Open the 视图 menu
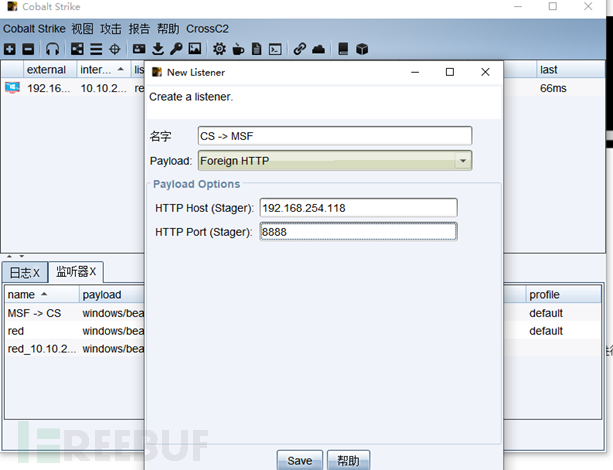613x470 pixels. pos(82,29)
